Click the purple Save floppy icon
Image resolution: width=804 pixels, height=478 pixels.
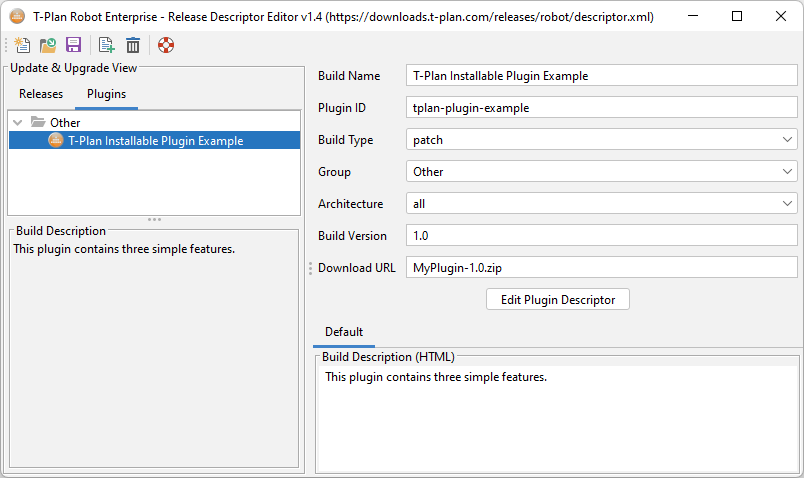[x=73, y=45]
